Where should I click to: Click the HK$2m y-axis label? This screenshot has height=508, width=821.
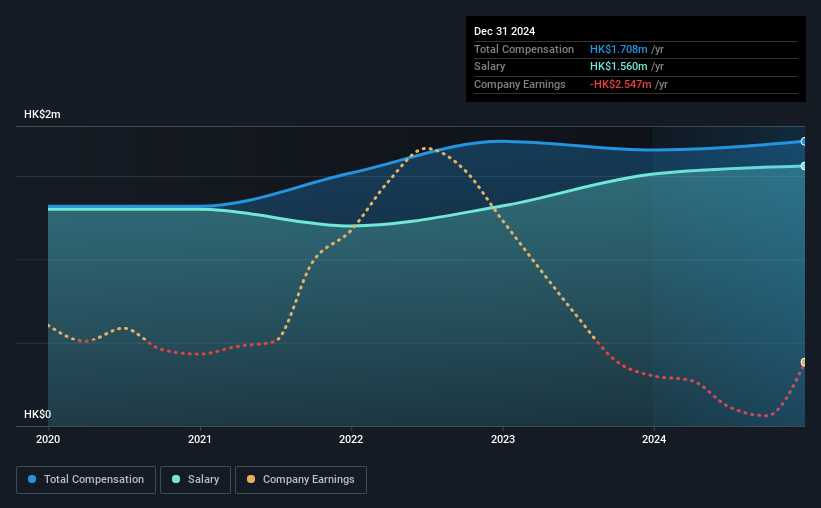(42, 114)
